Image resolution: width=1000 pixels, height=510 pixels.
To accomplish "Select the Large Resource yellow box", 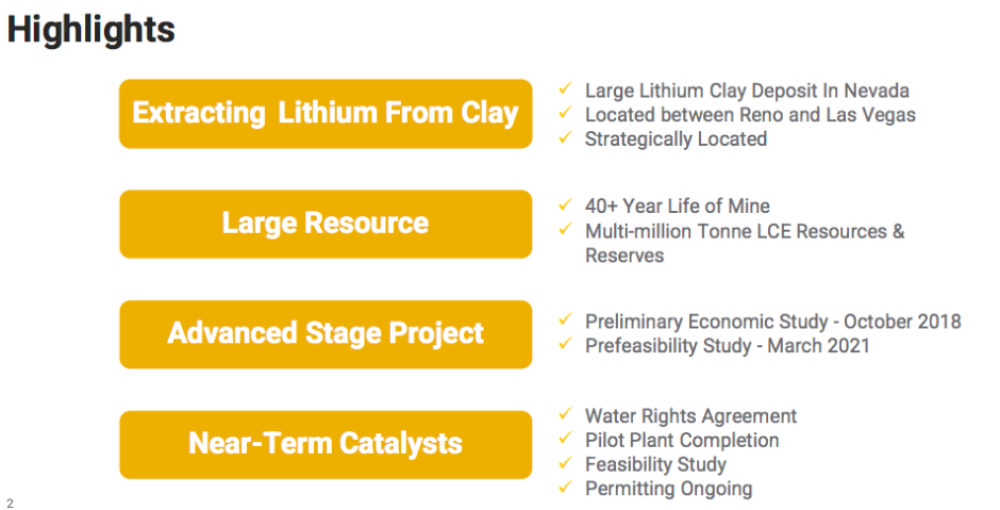I will (325, 224).
